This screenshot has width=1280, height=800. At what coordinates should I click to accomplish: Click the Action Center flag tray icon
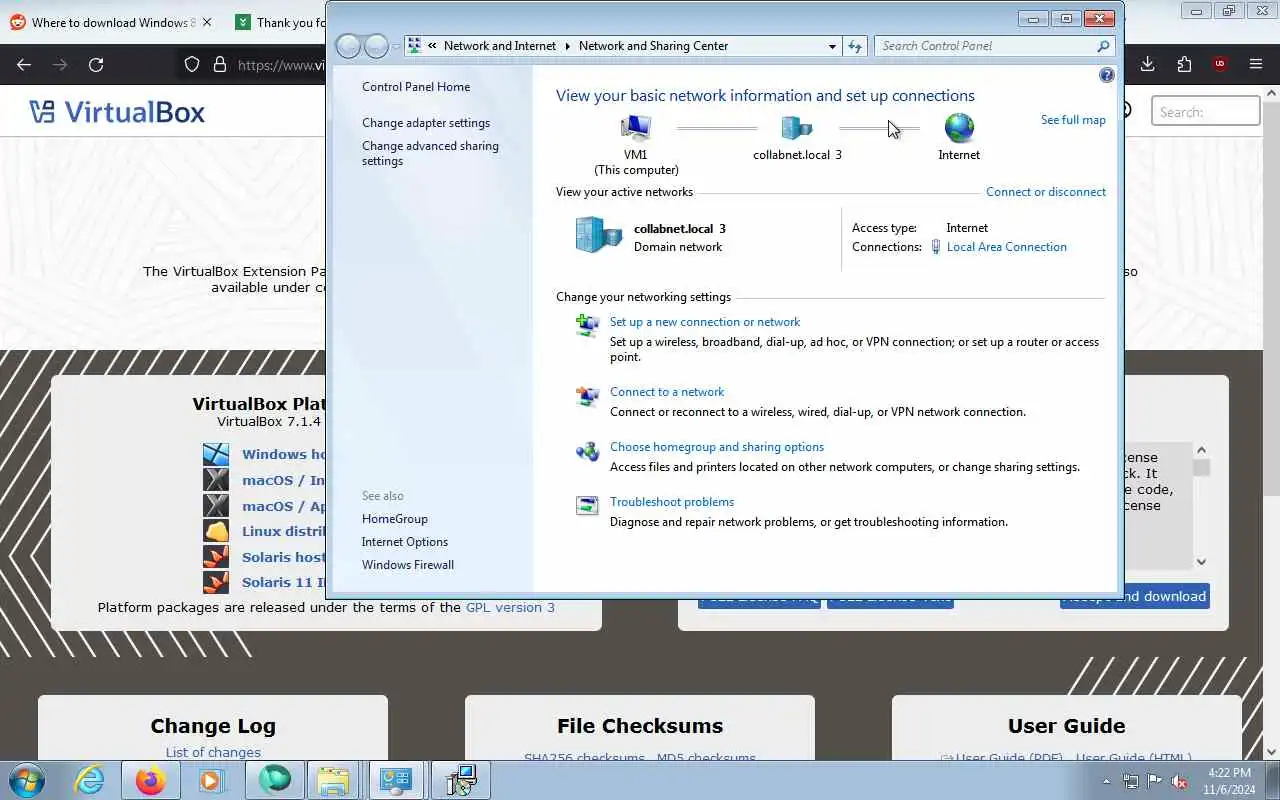[1155, 781]
